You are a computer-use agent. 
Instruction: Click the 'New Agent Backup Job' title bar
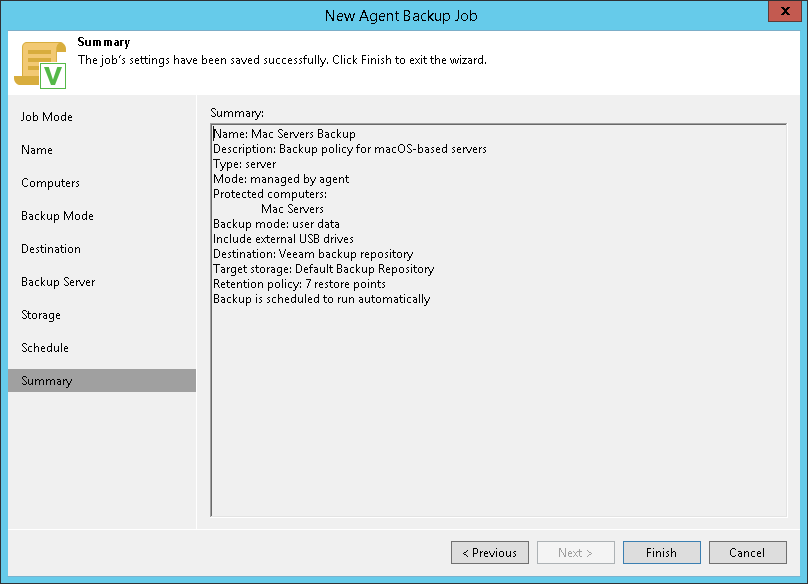pyautogui.click(x=401, y=15)
